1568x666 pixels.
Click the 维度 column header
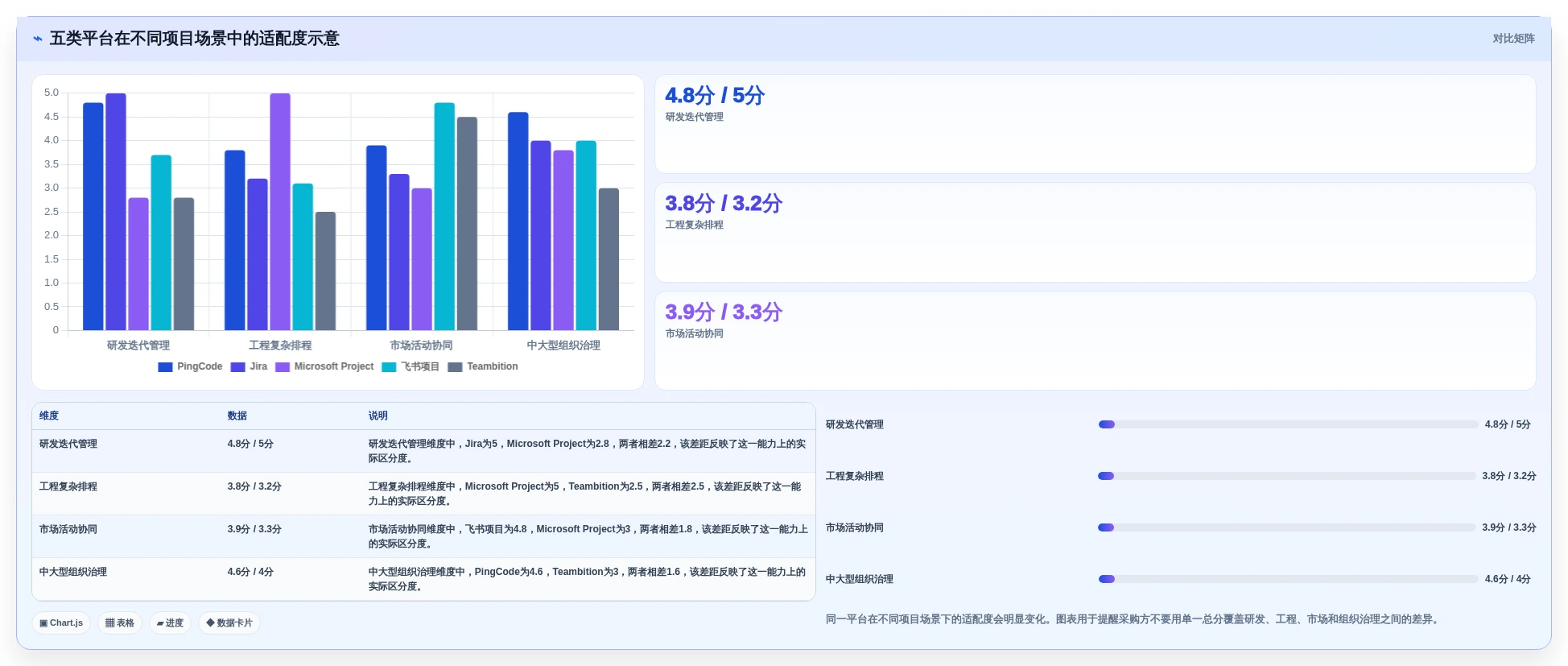coord(49,416)
